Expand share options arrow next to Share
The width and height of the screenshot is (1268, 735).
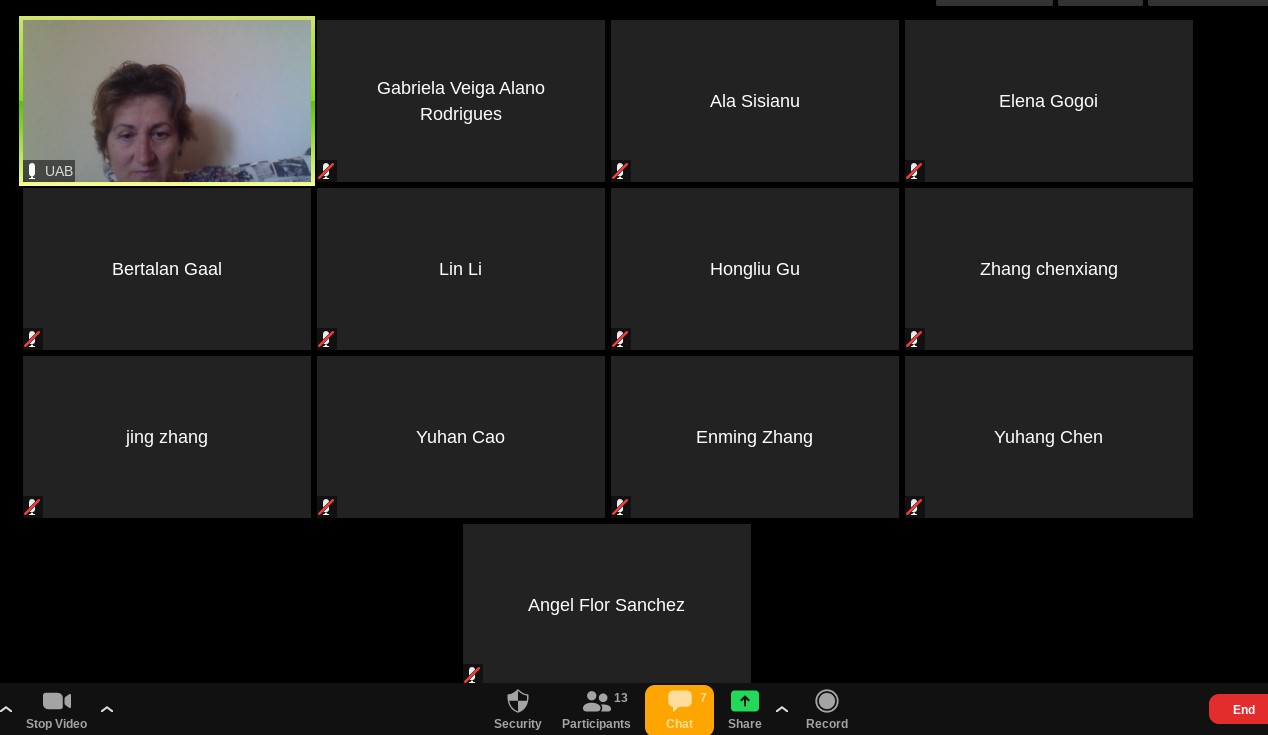click(782, 709)
